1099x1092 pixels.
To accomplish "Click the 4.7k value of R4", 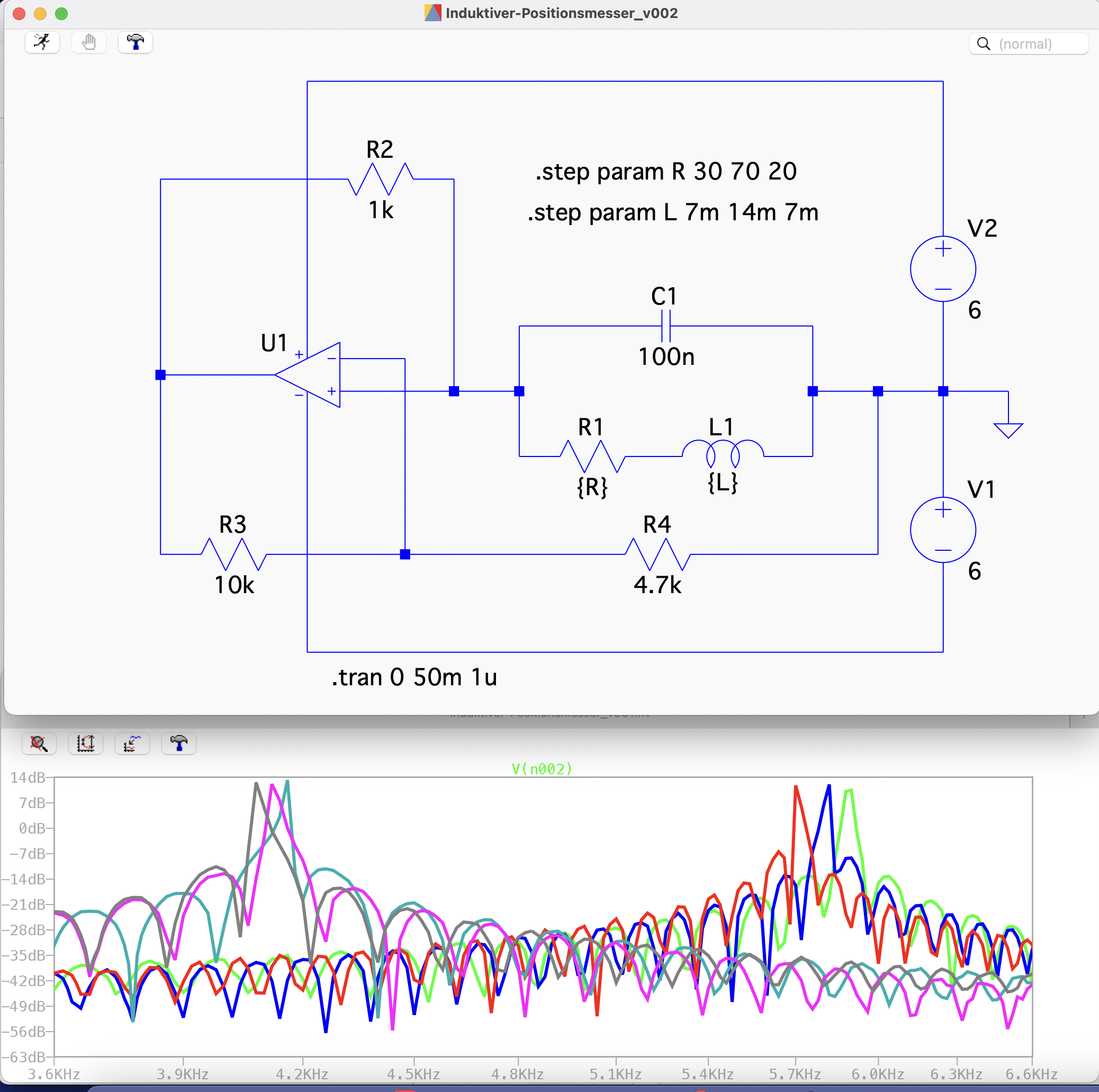I will coord(657,585).
